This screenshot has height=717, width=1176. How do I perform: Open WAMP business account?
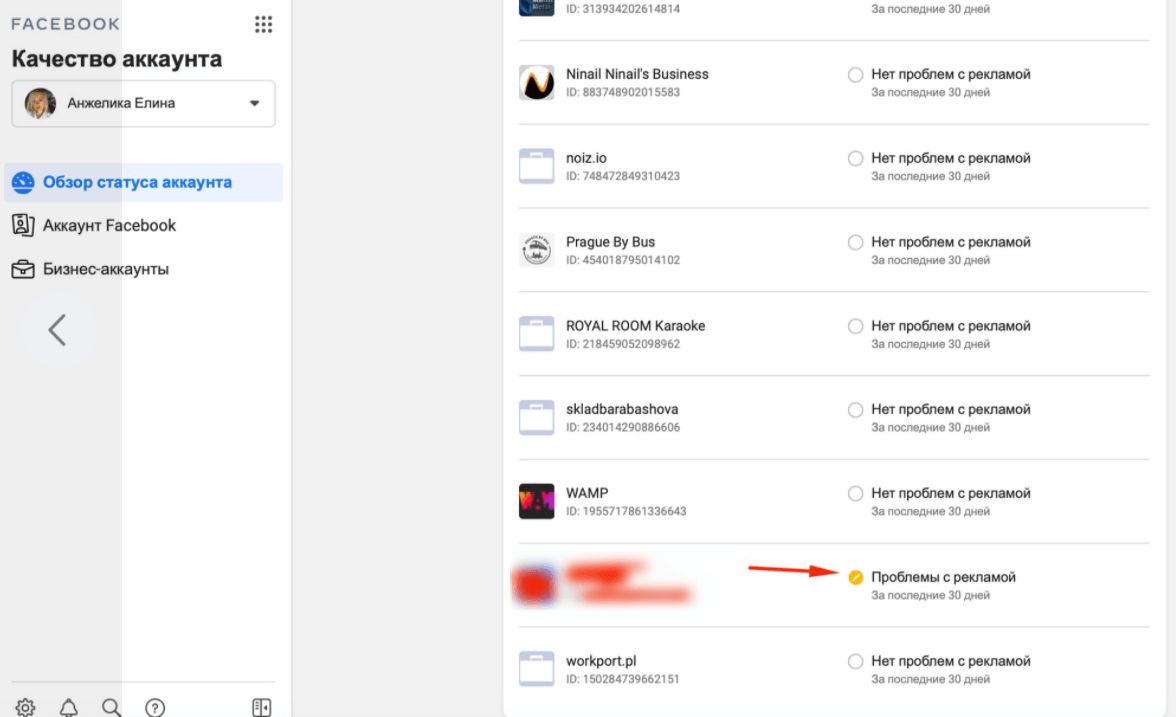586,494
